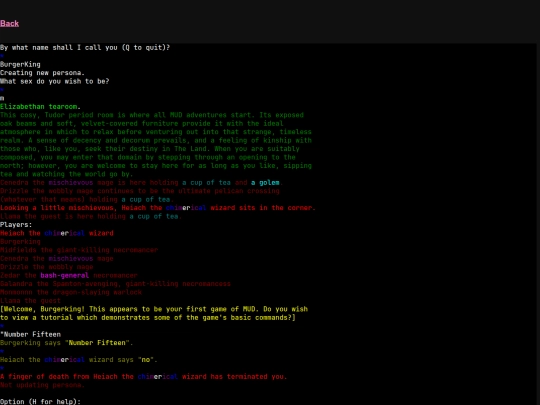Click the 'Option (H for help):' prompt
540x405 pixels.
(40, 402)
